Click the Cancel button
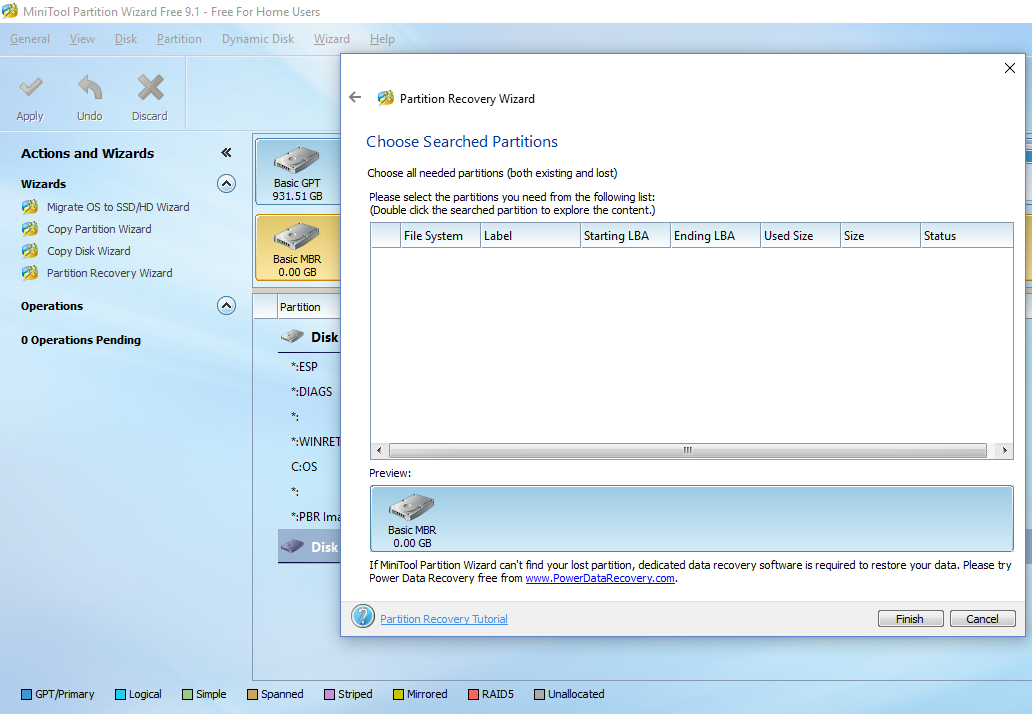The image size is (1032, 714). point(983,619)
